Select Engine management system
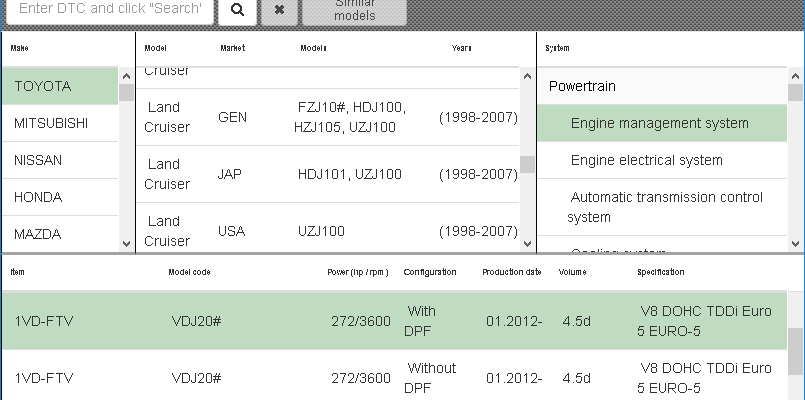 [x=662, y=123]
